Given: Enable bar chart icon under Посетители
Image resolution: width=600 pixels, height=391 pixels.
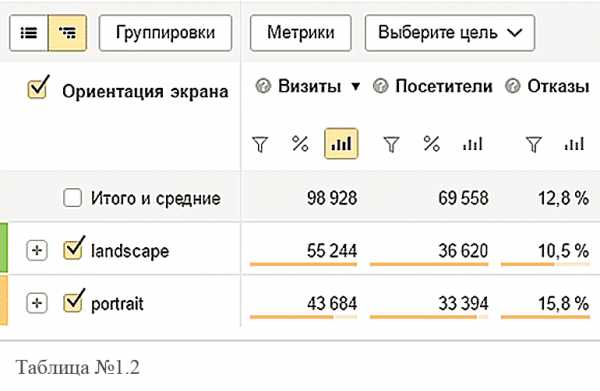Looking at the screenshot, I should (473, 144).
